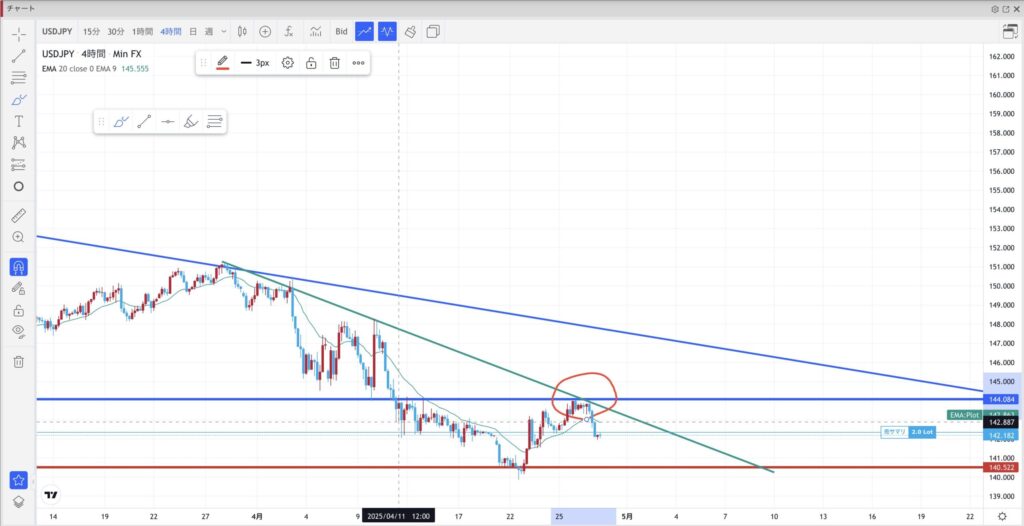The image size is (1024, 526).
Task: Toggle the favorites toolbar star button
Action: (18, 480)
